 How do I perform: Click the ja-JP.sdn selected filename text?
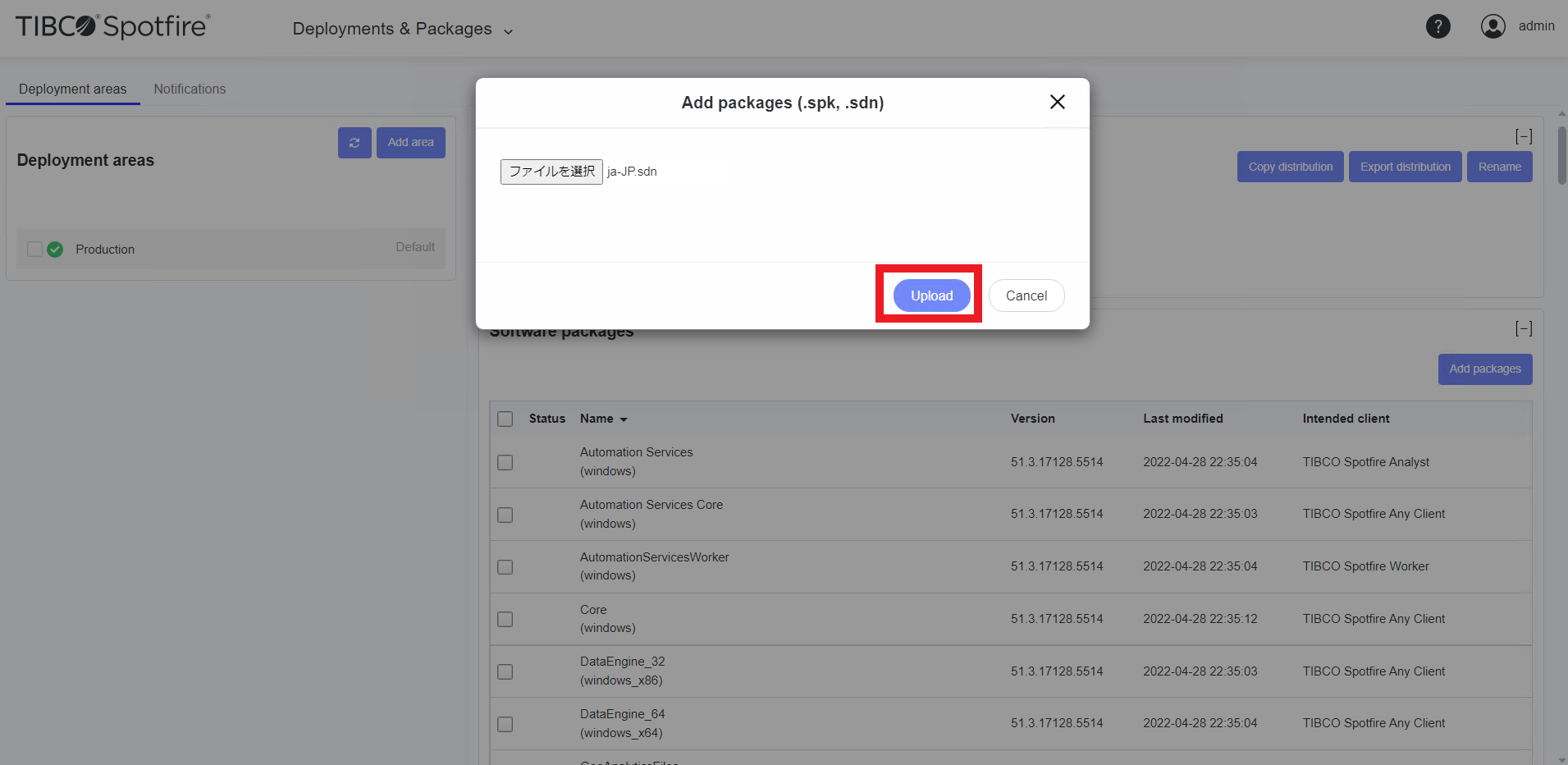(x=632, y=172)
